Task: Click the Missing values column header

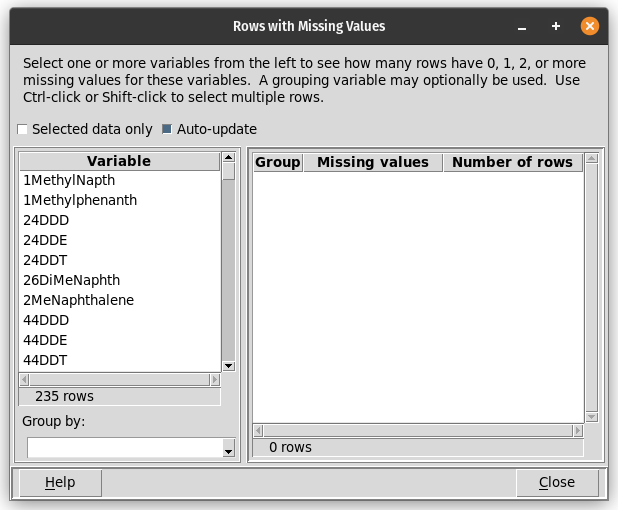Action: click(373, 162)
